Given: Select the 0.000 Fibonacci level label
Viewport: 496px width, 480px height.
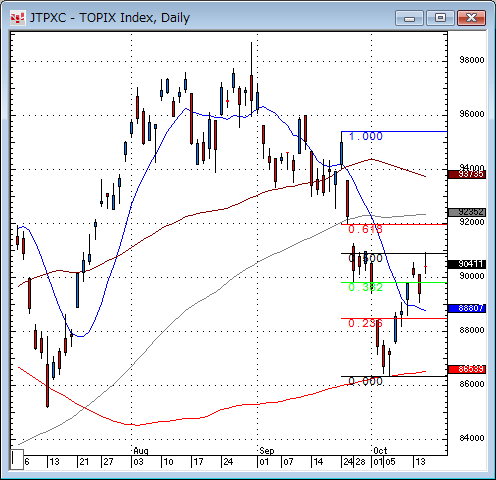Looking at the screenshot, I should pyautogui.click(x=365, y=381).
